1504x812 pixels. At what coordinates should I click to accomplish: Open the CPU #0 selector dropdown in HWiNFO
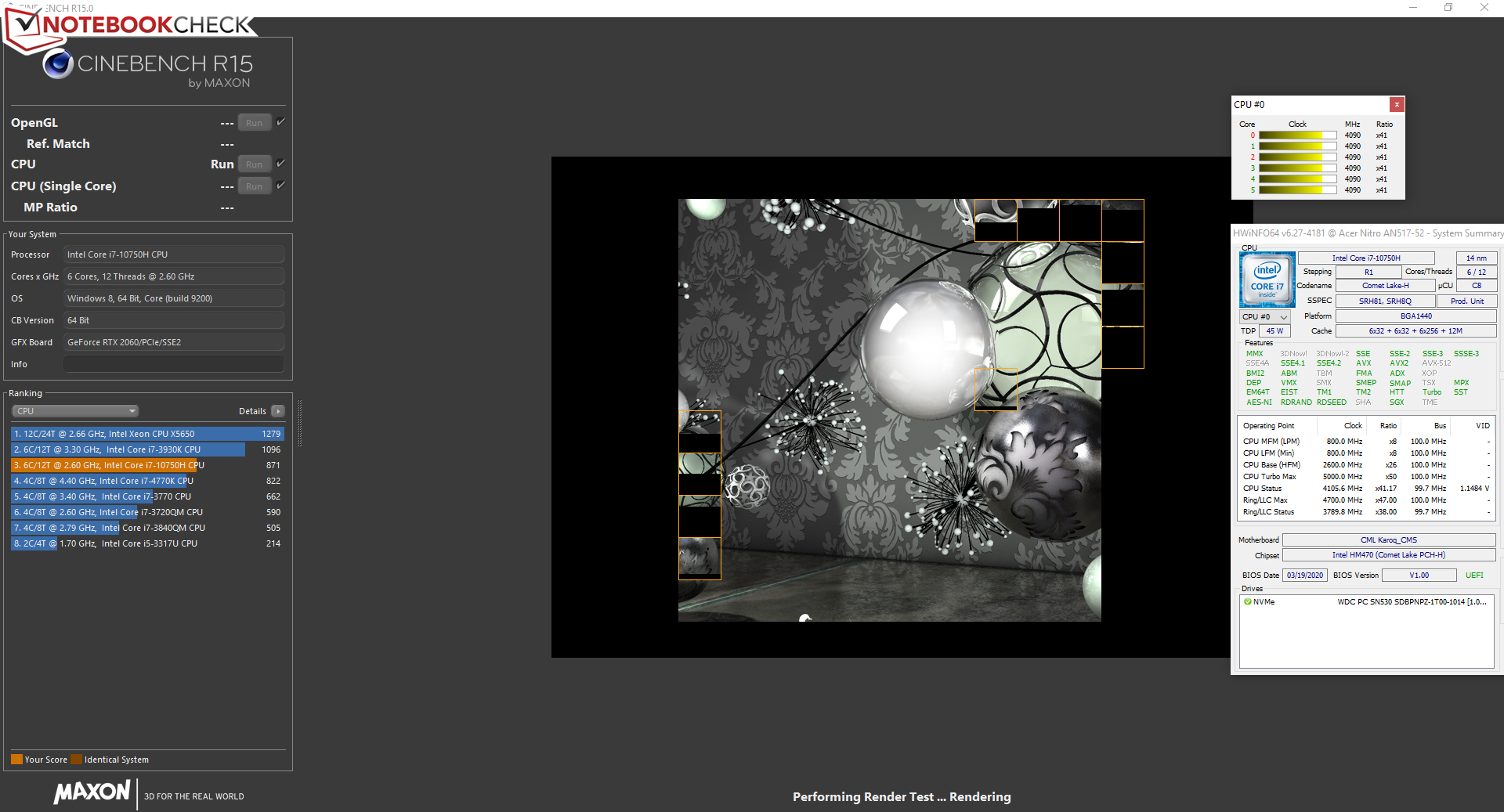point(1264,316)
